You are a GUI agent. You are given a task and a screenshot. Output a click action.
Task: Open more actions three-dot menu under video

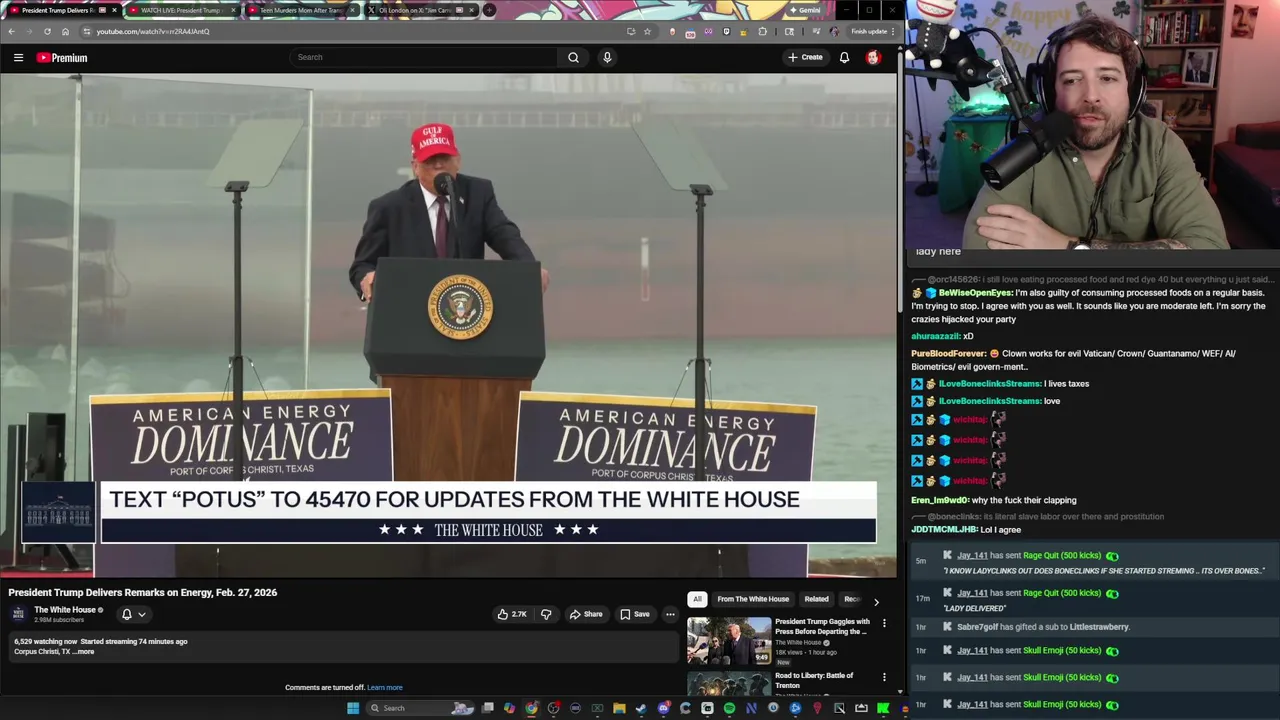click(x=670, y=614)
